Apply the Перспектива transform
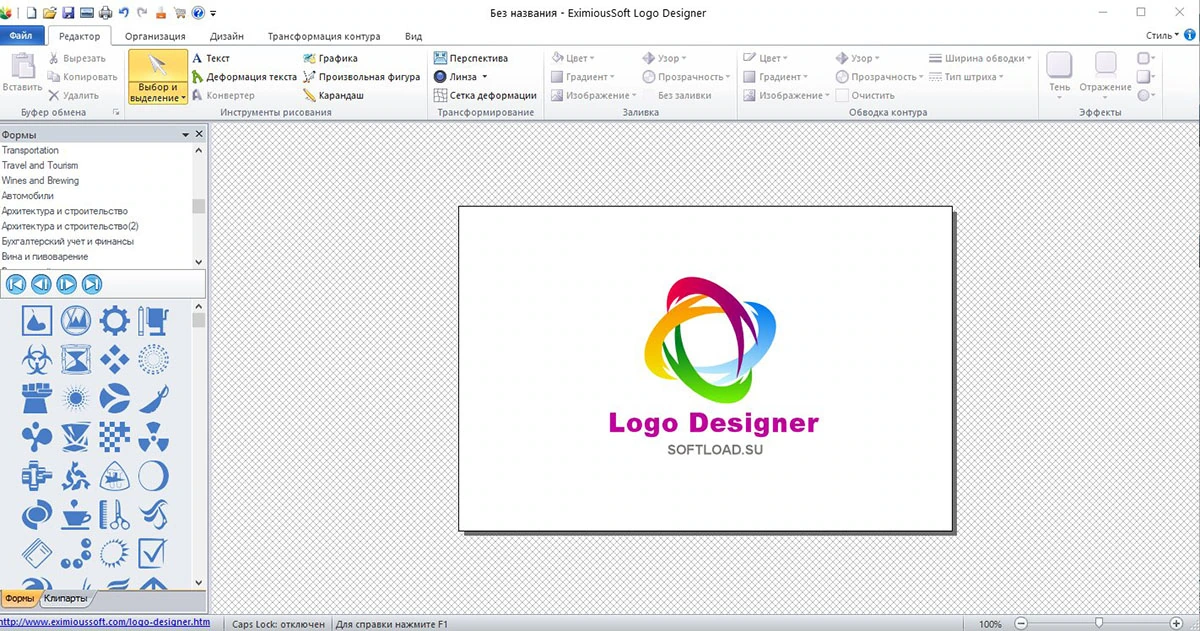1200x631 pixels. 471,58
